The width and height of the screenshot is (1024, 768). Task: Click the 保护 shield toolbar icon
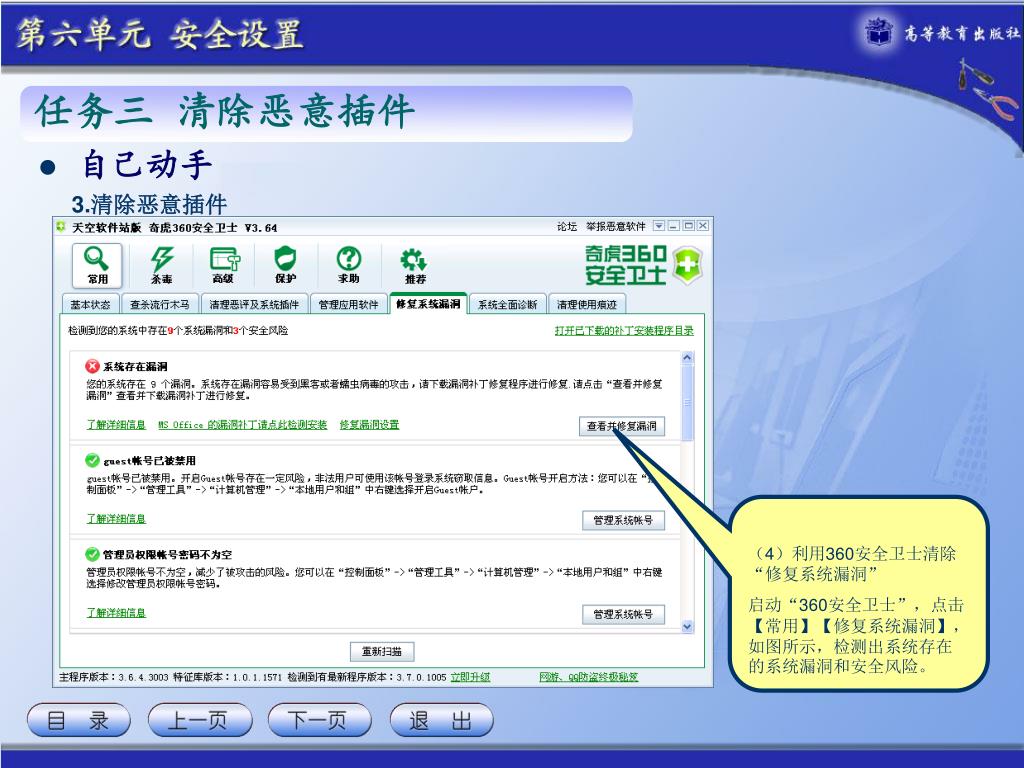(285, 265)
